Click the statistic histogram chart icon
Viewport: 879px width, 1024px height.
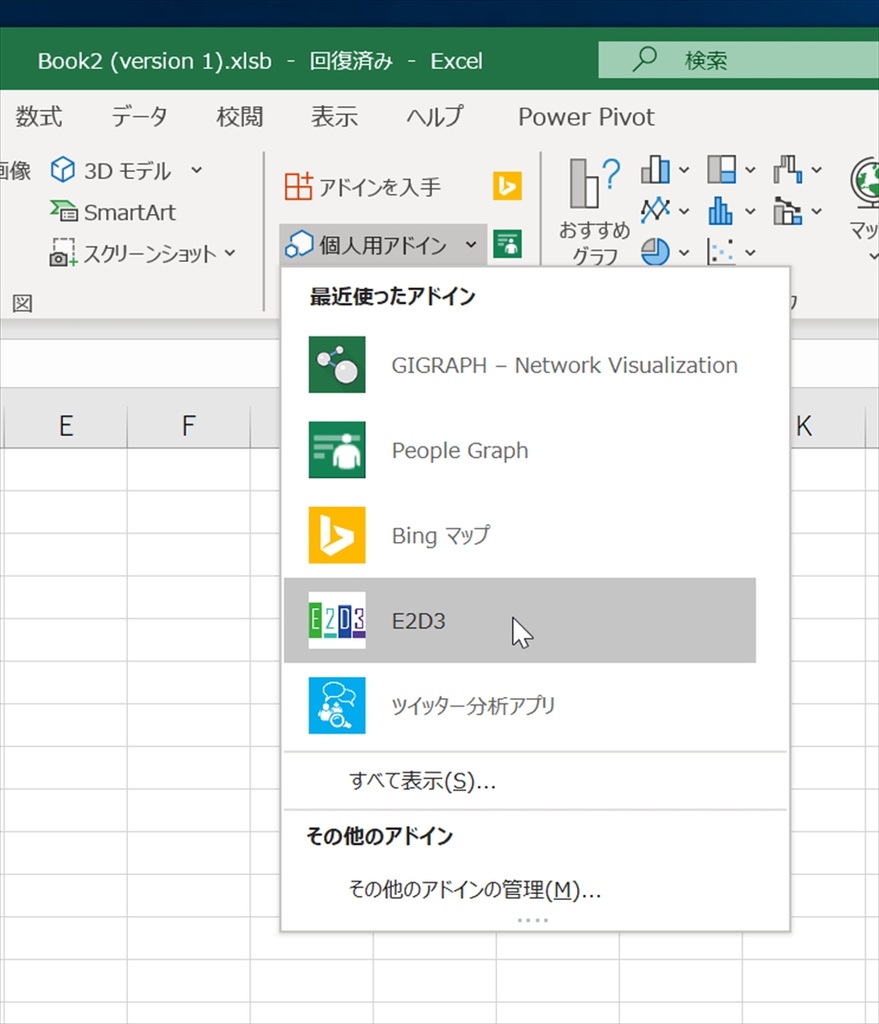(722, 211)
